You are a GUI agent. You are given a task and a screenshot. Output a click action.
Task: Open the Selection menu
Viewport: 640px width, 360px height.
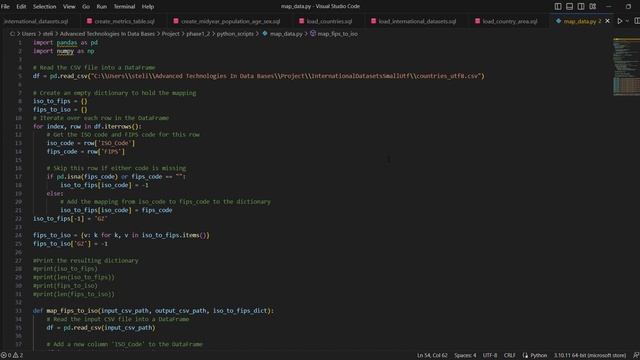pos(44,7)
